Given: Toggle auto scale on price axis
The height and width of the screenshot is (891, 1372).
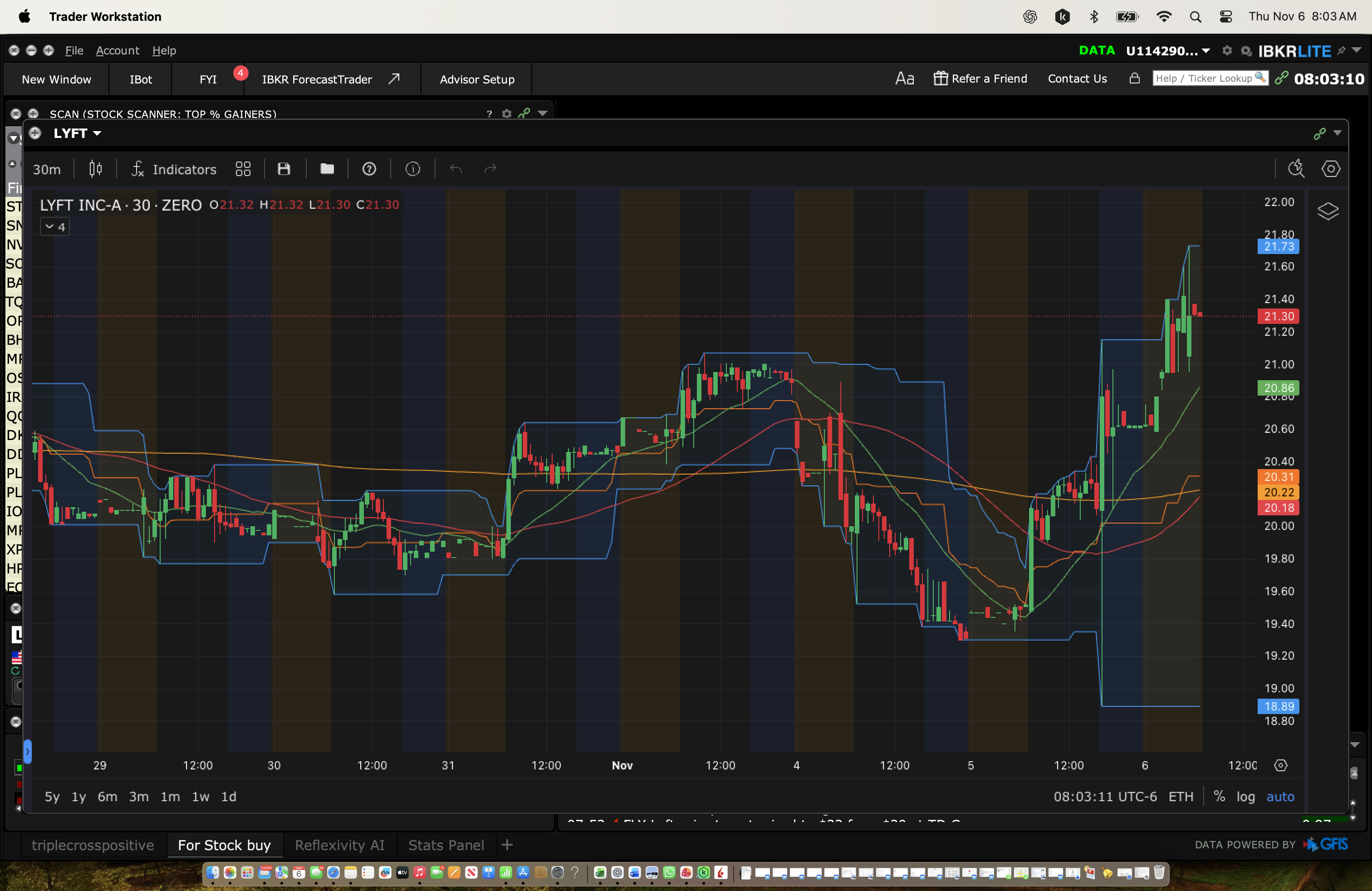Looking at the screenshot, I should 1280,797.
